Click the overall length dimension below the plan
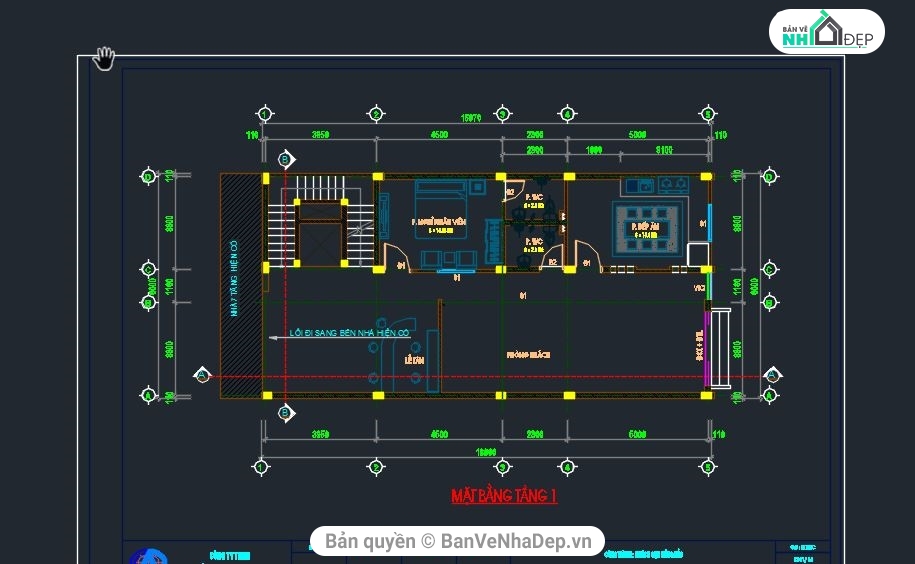Screen dimensions: 915x564 (x=486, y=452)
